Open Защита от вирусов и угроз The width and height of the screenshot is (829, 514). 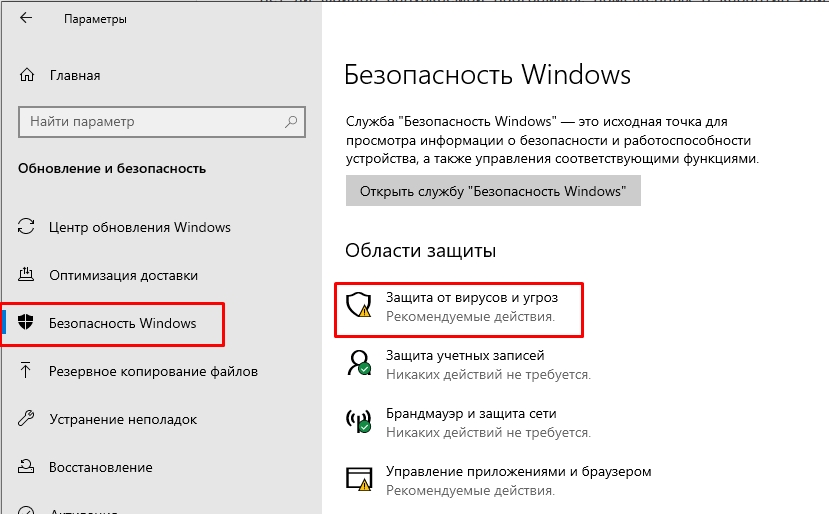tap(471, 298)
